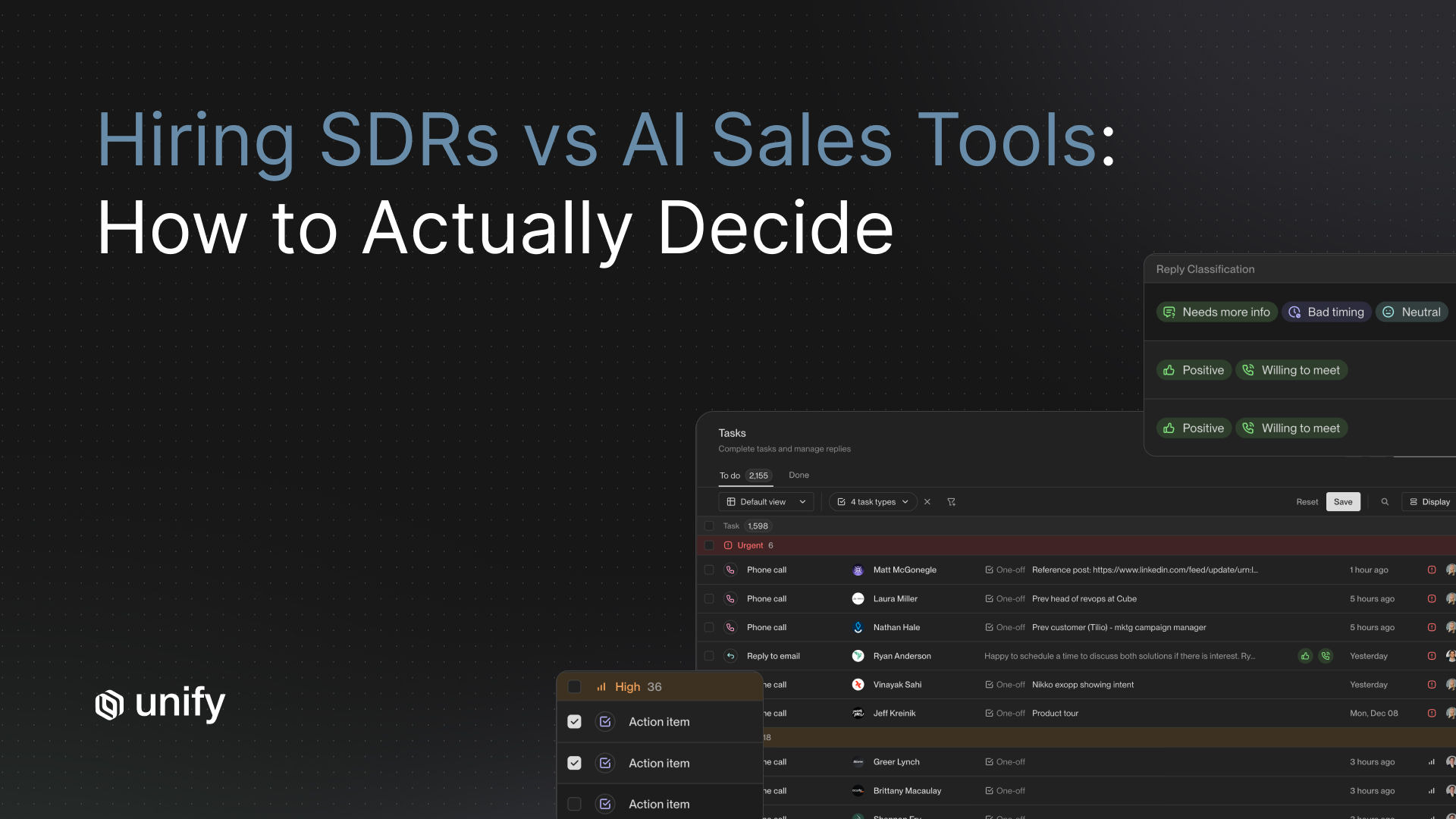Click Vinayak Sahi's avatar icon

point(858,685)
